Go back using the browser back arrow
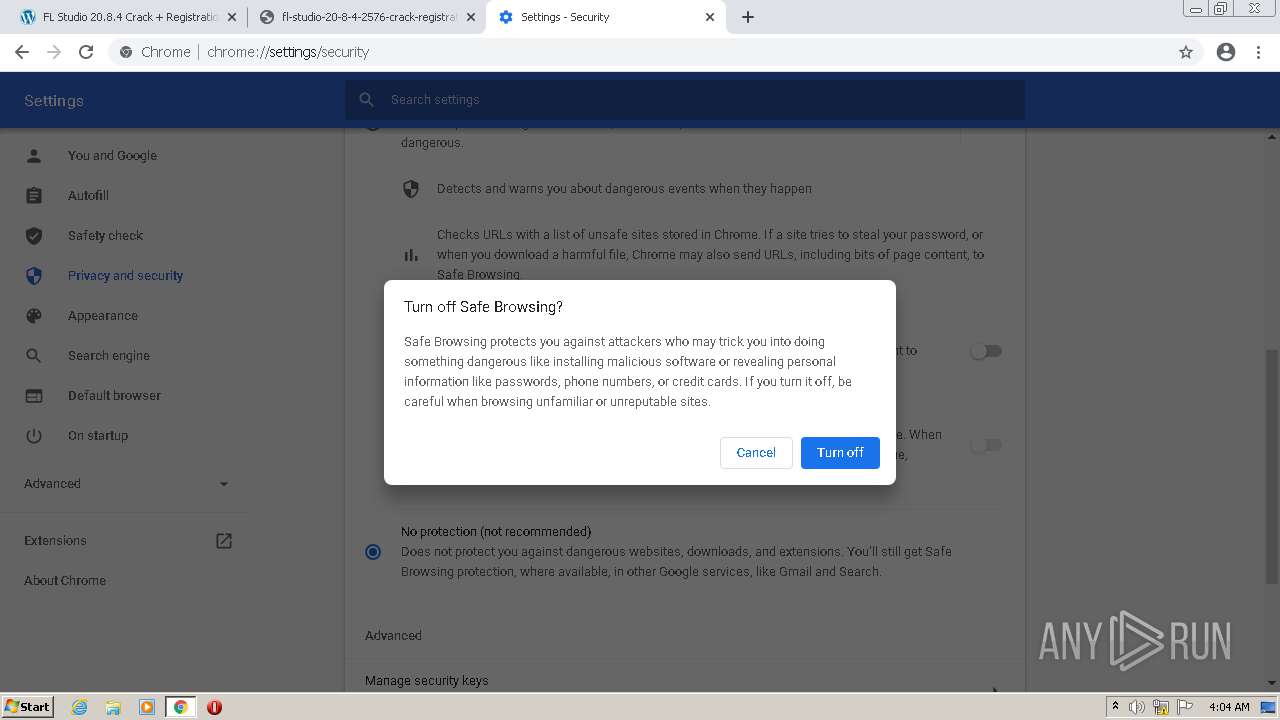1280x720 pixels. click(x=22, y=52)
